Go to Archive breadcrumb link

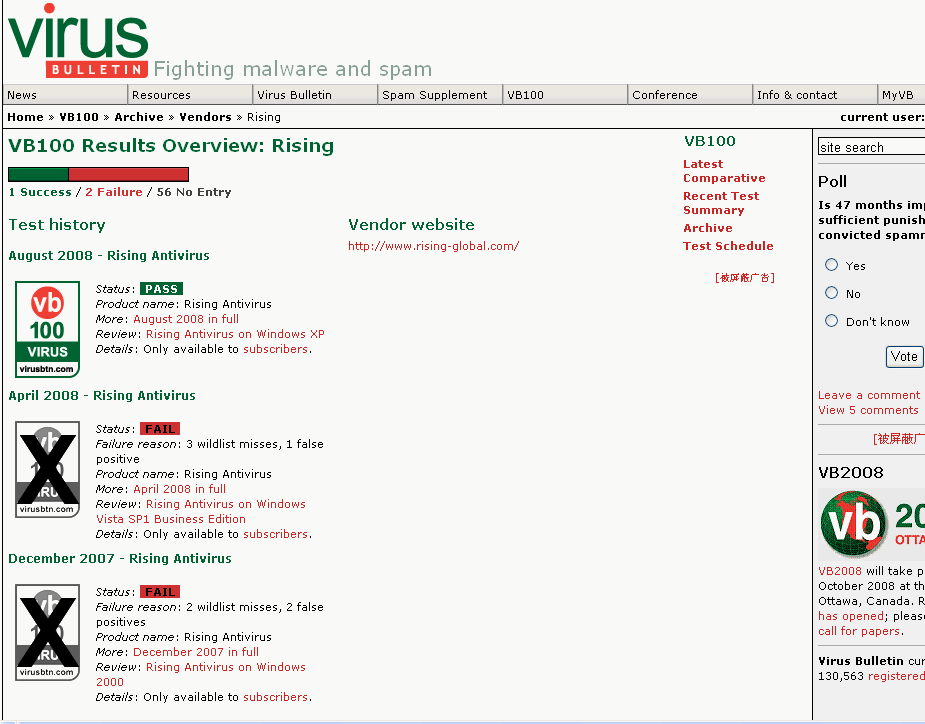coord(139,117)
